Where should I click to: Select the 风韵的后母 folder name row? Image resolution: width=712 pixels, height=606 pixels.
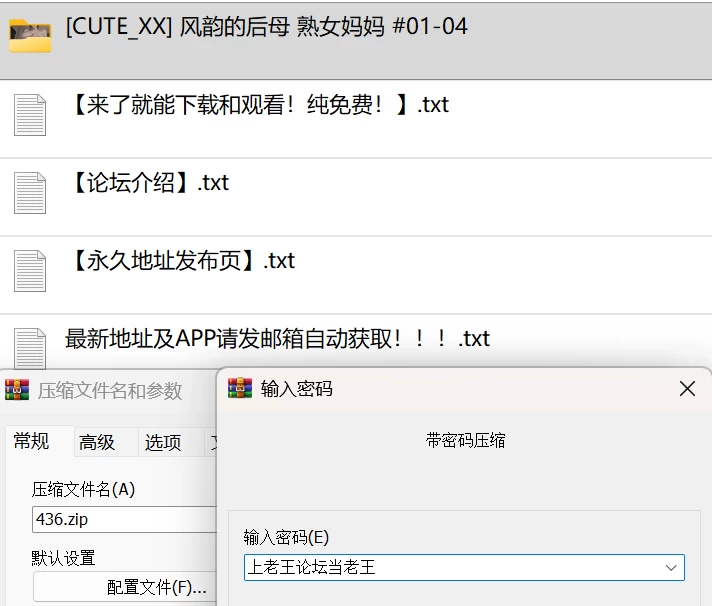pos(356,40)
